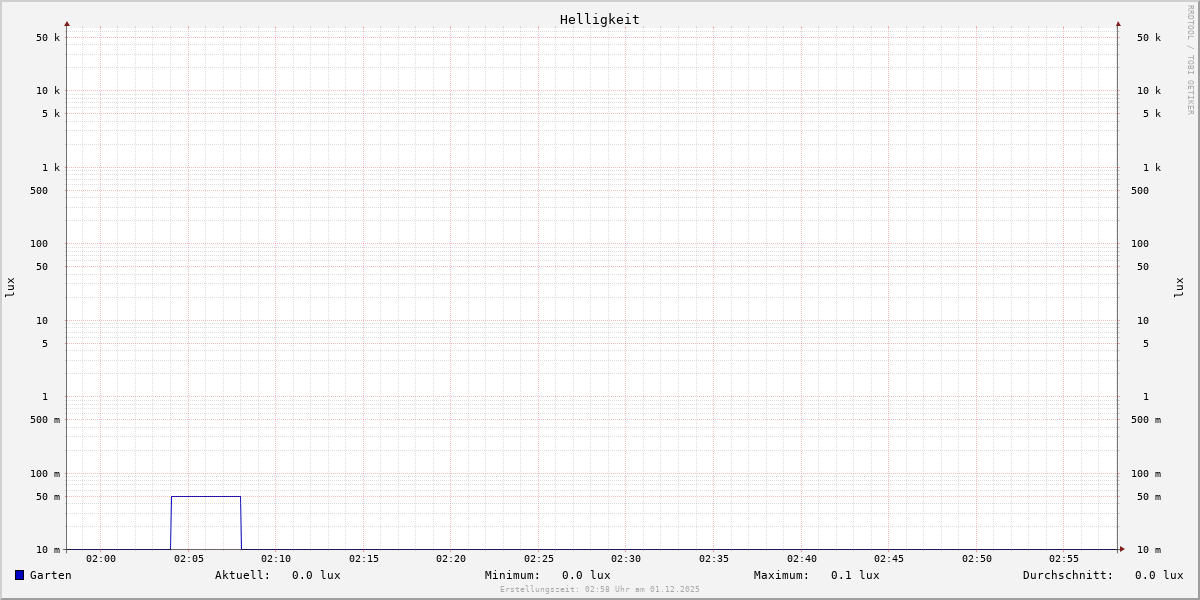Click the Maximum 0.1 lux readout
Image resolution: width=1200 pixels, height=600 pixels.
pos(854,575)
